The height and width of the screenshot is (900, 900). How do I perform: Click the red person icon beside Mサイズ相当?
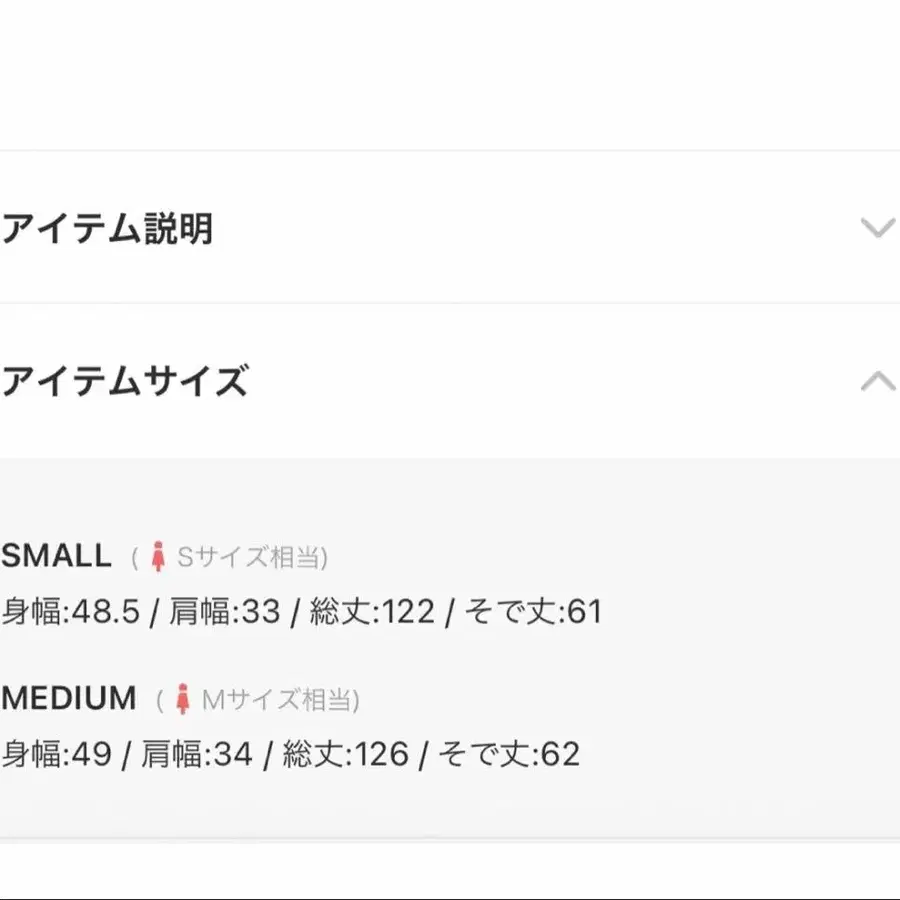pyautogui.click(x=182, y=700)
